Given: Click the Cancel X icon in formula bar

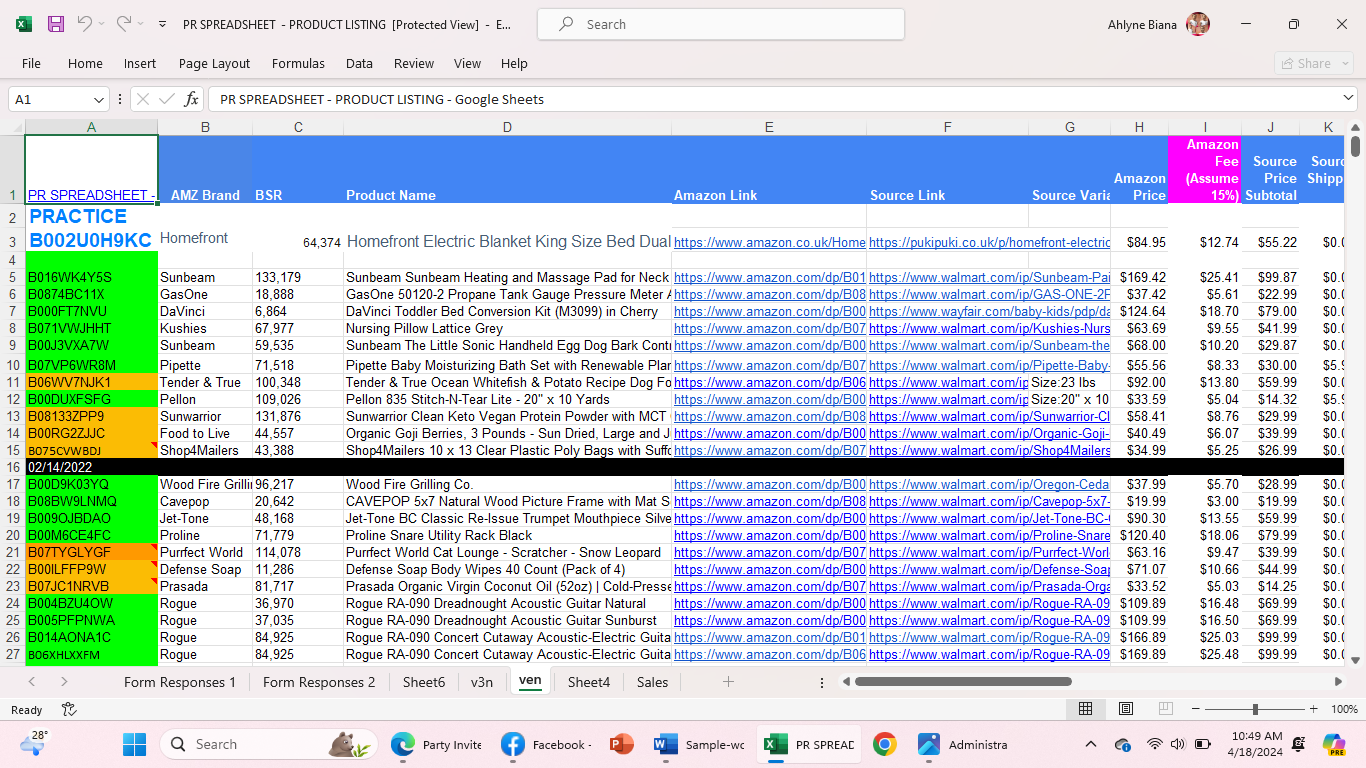Looking at the screenshot, I should (142, 99).
